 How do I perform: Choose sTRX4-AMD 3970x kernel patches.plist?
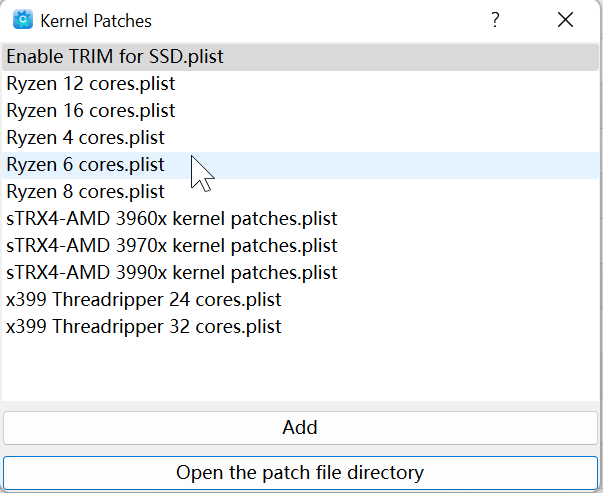(172, 246)
